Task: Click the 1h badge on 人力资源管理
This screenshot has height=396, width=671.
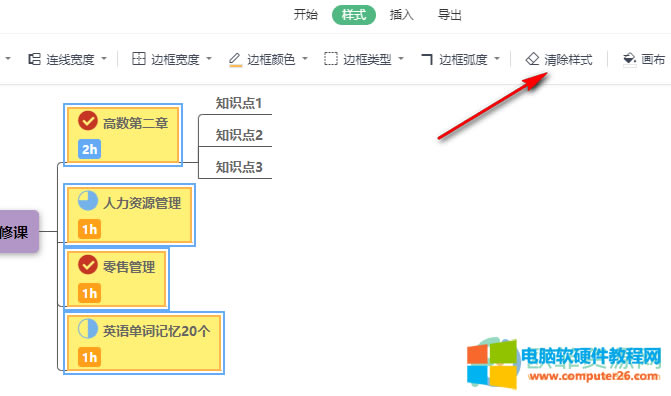Action: (89, 229)
